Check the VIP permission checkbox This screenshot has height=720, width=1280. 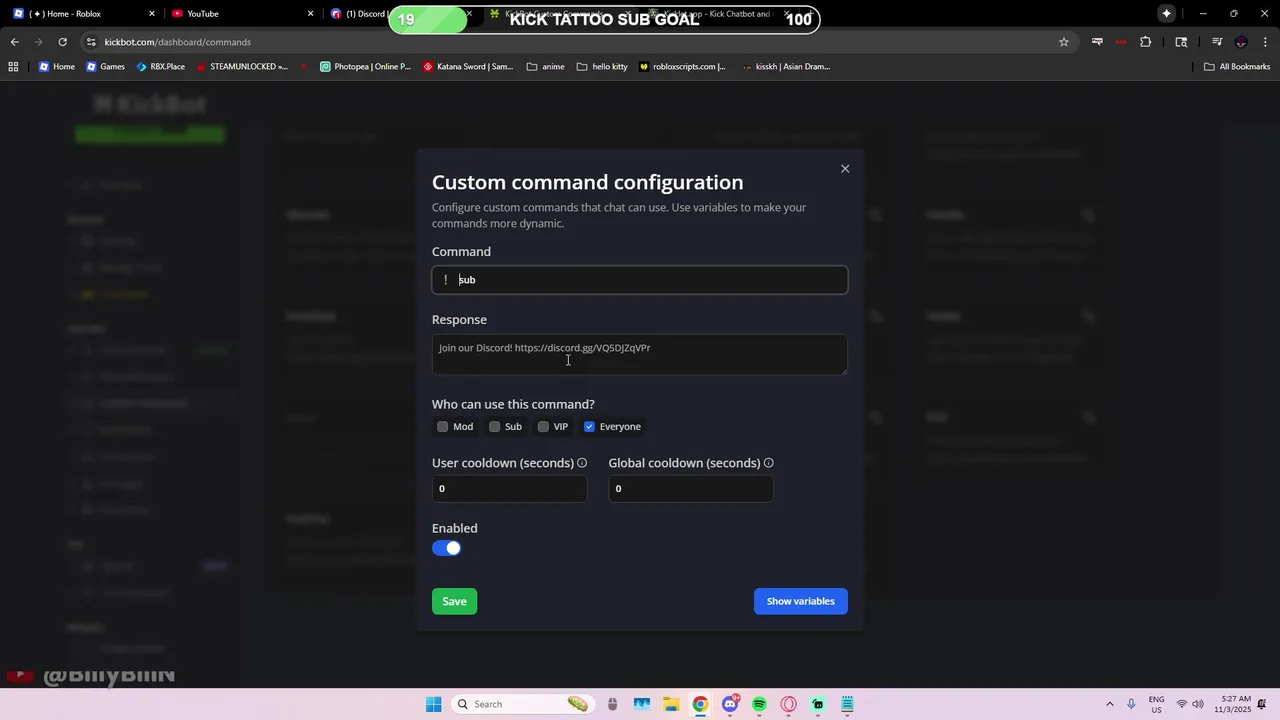(x=543, y=427)
